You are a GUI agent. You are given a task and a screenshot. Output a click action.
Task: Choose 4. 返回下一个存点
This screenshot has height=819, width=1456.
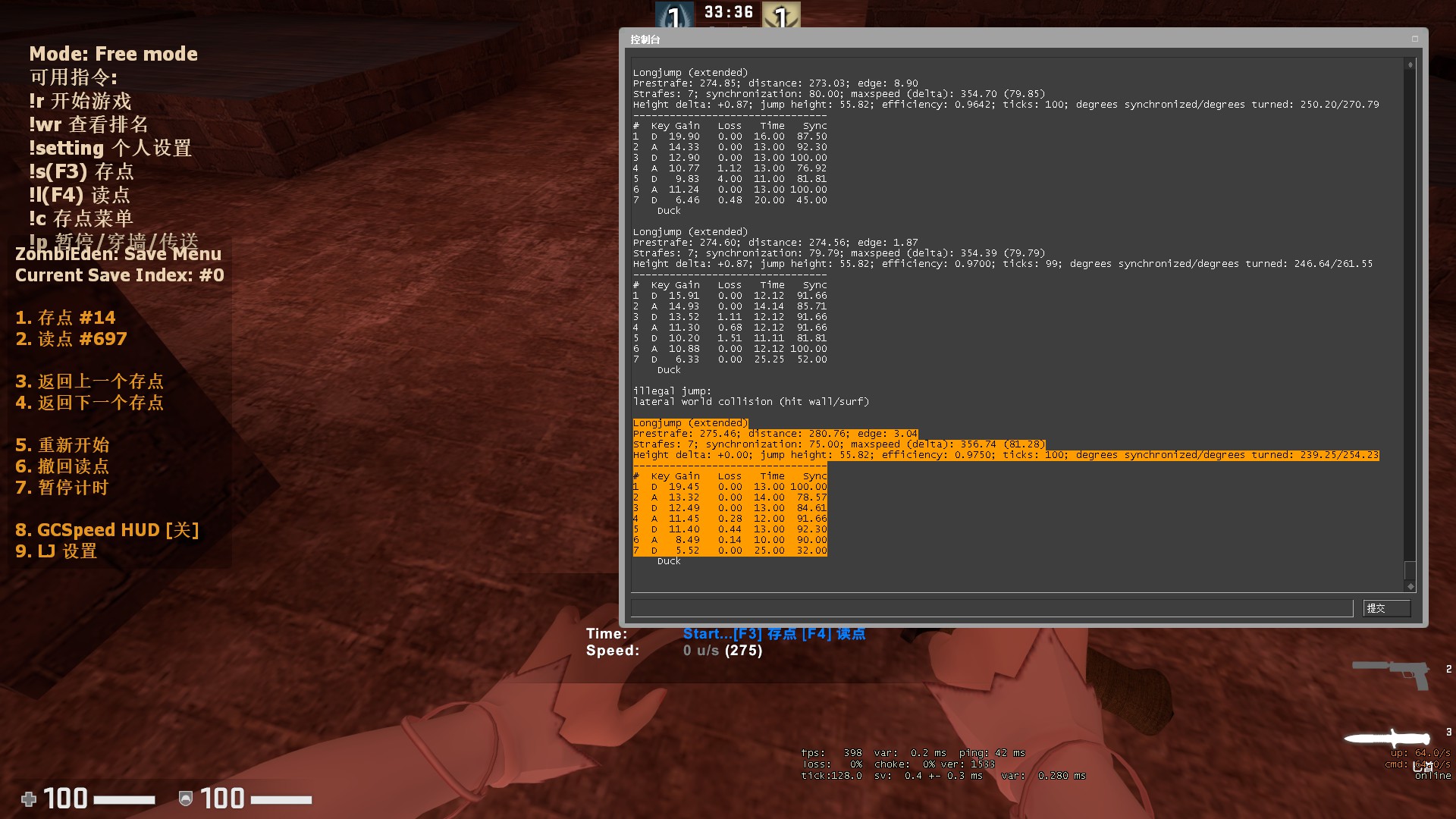click(x=89, y=403)
